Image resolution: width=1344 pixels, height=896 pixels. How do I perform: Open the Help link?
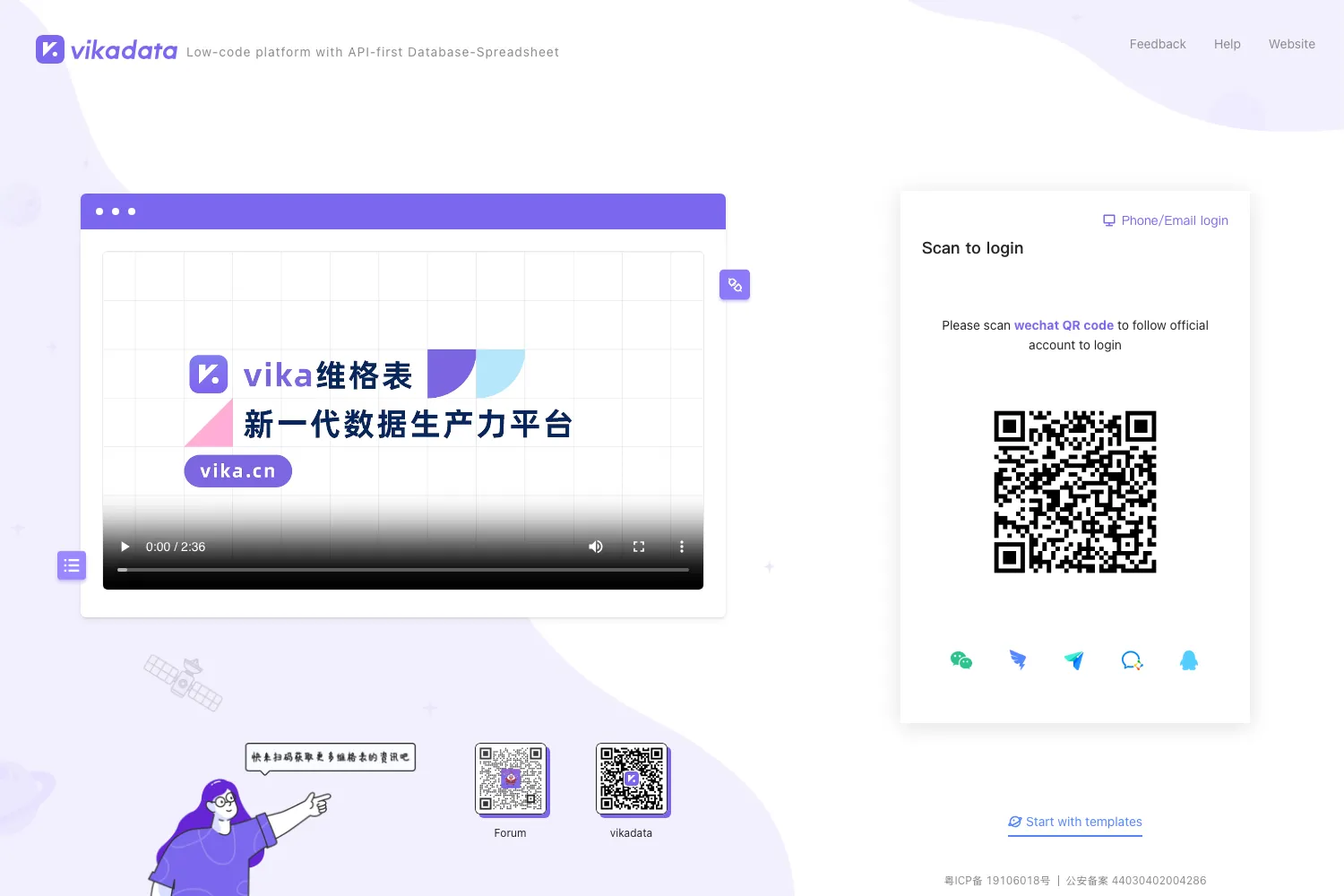tap(1228, 44)
